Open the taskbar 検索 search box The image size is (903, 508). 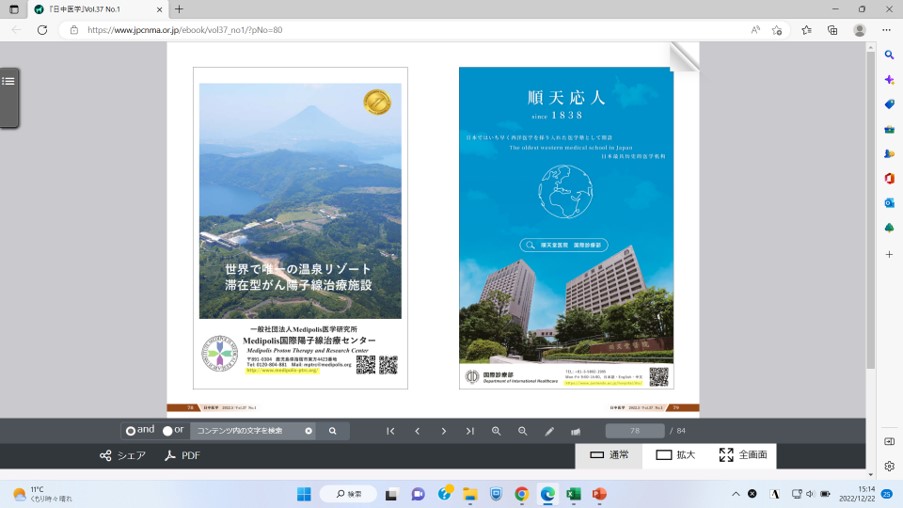(x=348, y=494)
